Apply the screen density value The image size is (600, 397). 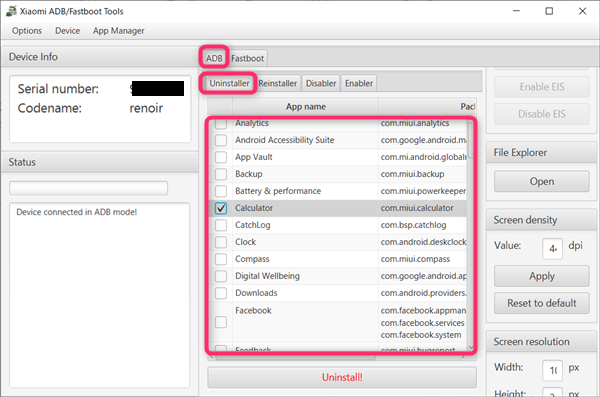(x=541, y=276)
